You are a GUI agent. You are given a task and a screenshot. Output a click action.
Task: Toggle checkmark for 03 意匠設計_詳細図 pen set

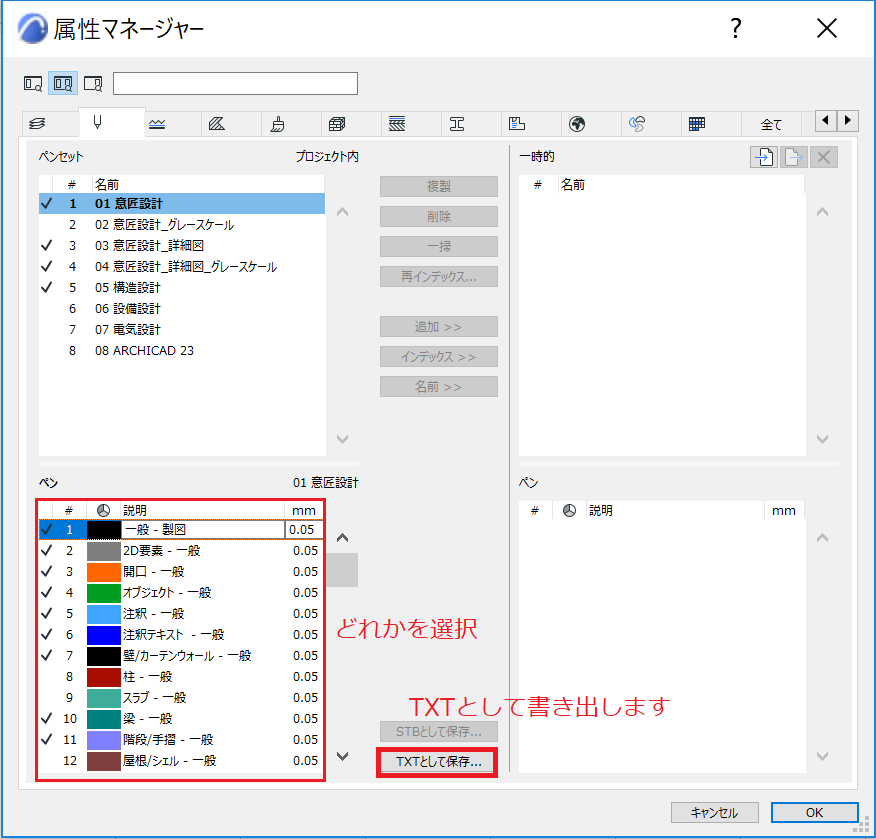47,245
